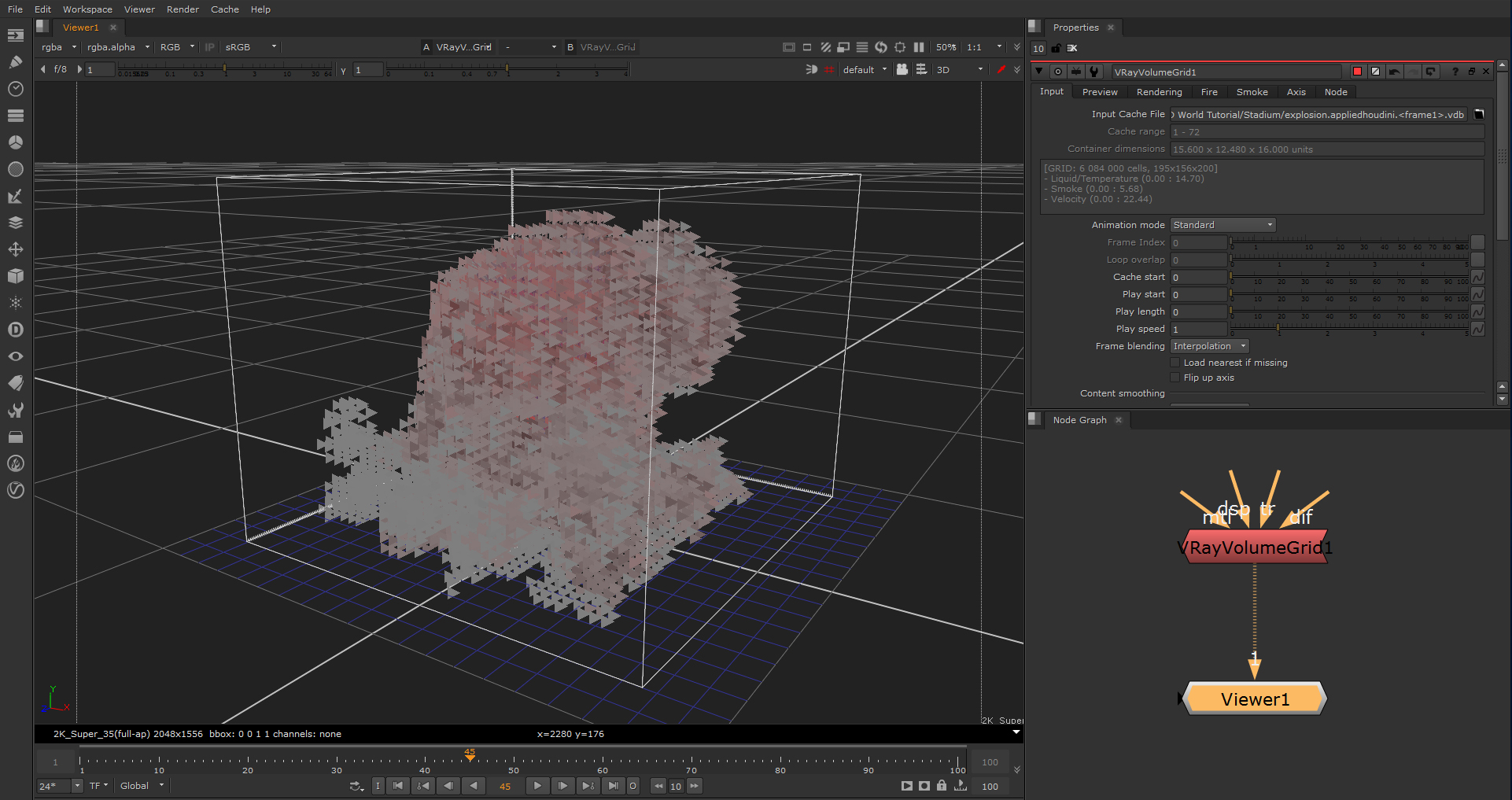Open the 3D view mode dropdown
Image resolution: width=1512 pixels, height=800 pixels.
(959, 70)
